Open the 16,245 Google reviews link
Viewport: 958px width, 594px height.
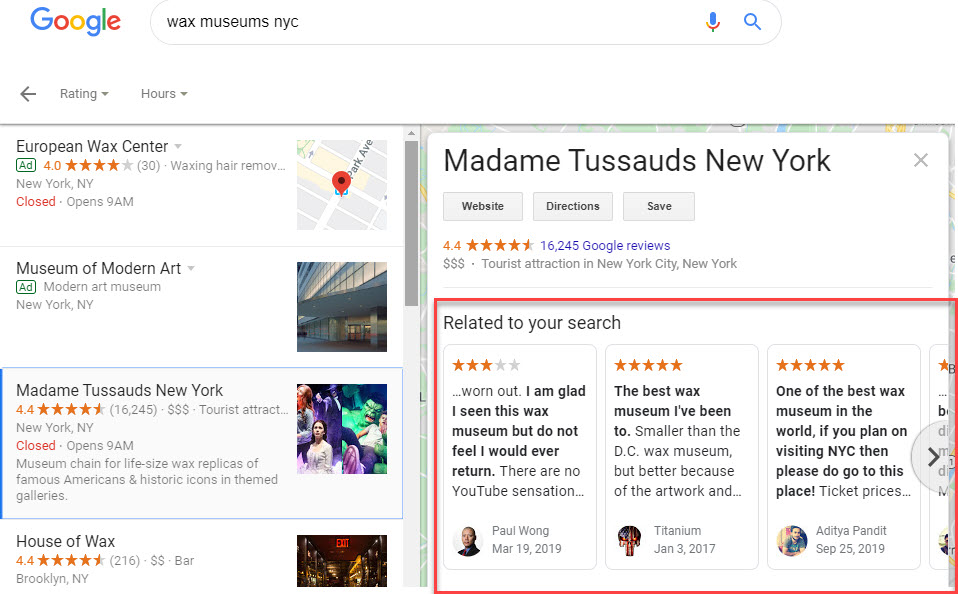pos(605,245)
